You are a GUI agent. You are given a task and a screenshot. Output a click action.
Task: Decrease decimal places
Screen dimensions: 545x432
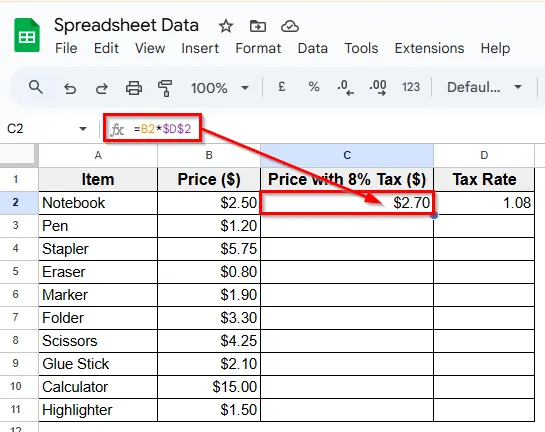[x=345, y=87]
